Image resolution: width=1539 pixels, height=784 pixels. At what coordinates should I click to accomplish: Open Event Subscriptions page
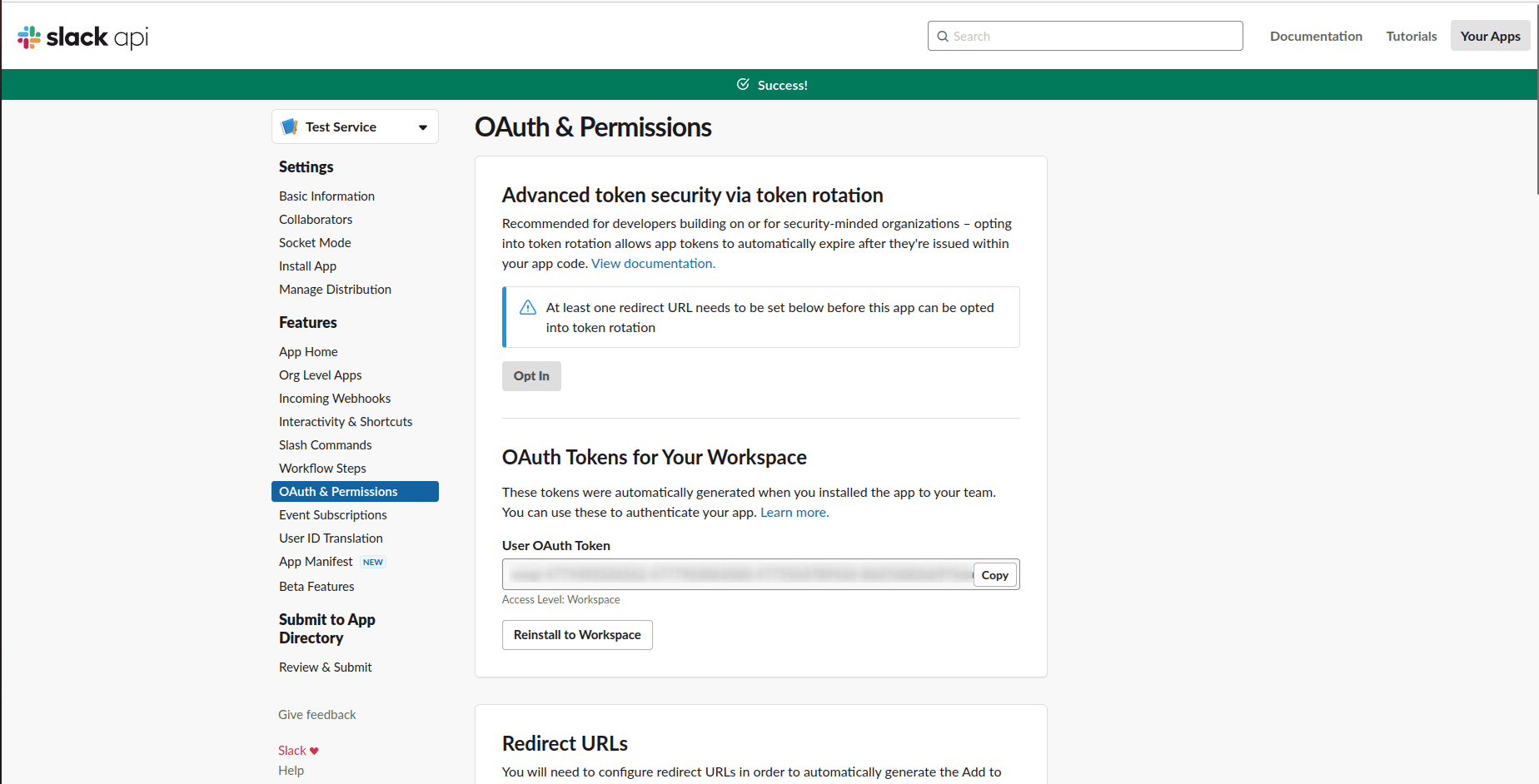tap(332, 515)
